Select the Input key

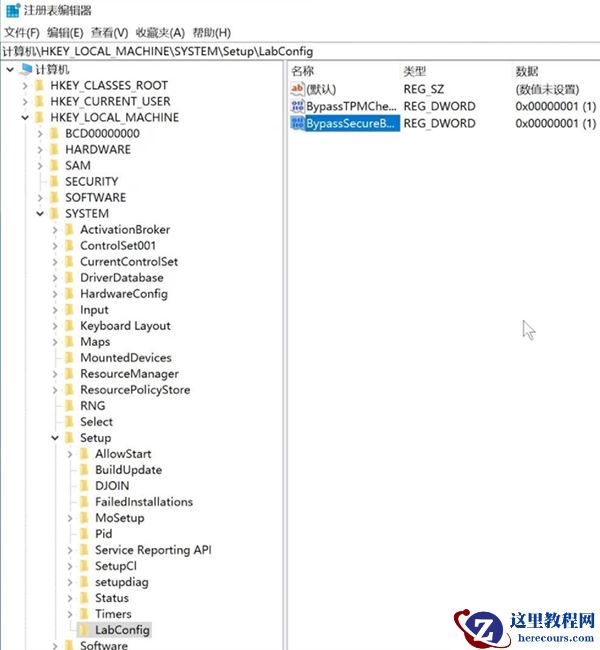click(x=94, y=310)
